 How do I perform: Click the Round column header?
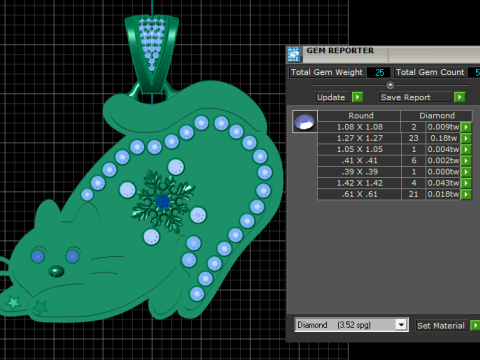(x=359, y=116)
